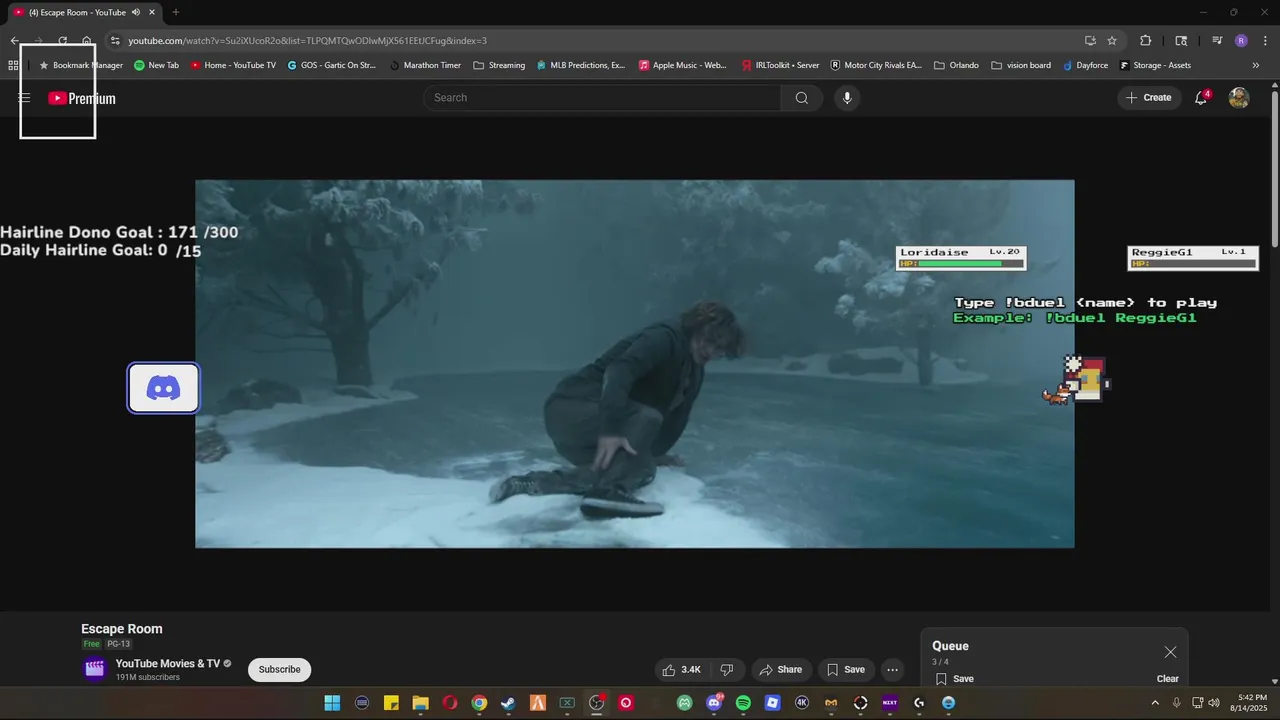Subscribe to YouTube Movies & TV
This screenshot has width=1280, height=720.
tap(280, 670)
